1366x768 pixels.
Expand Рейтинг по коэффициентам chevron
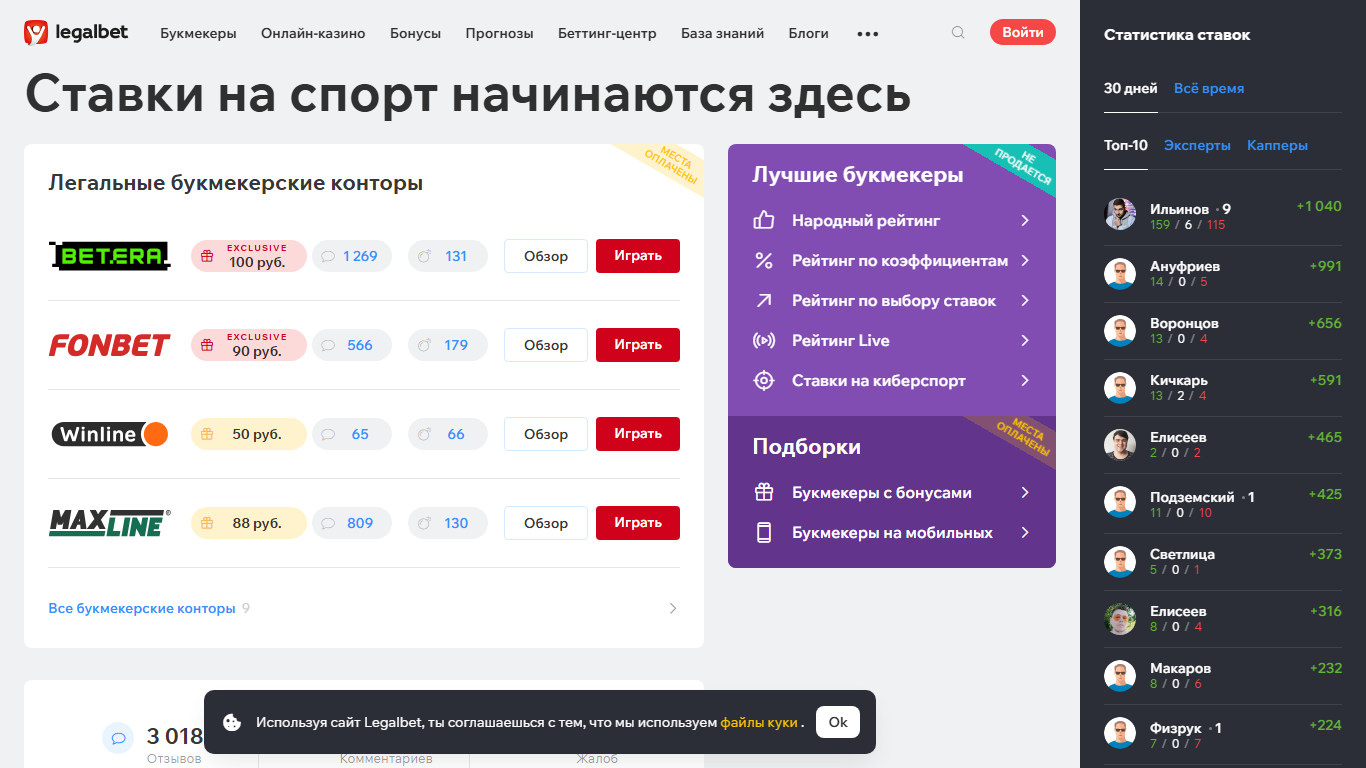point(1025,260)
